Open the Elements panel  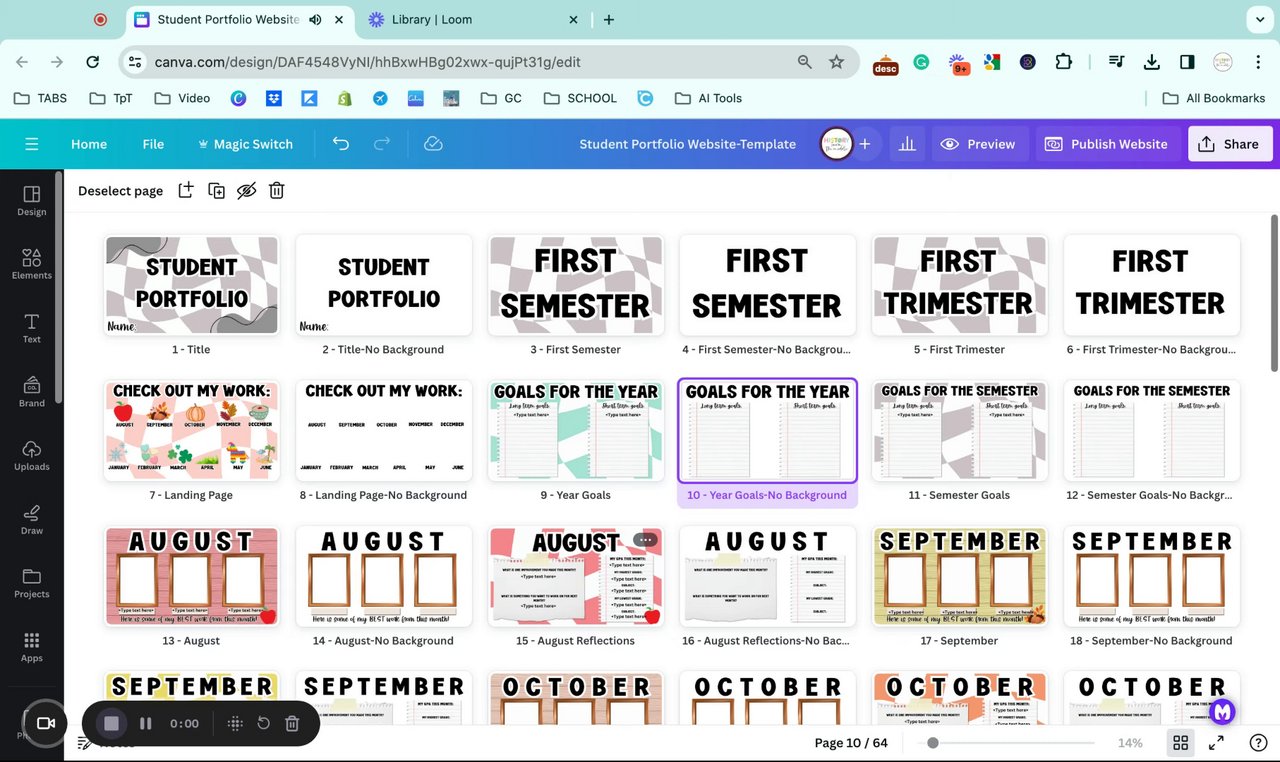32,264
